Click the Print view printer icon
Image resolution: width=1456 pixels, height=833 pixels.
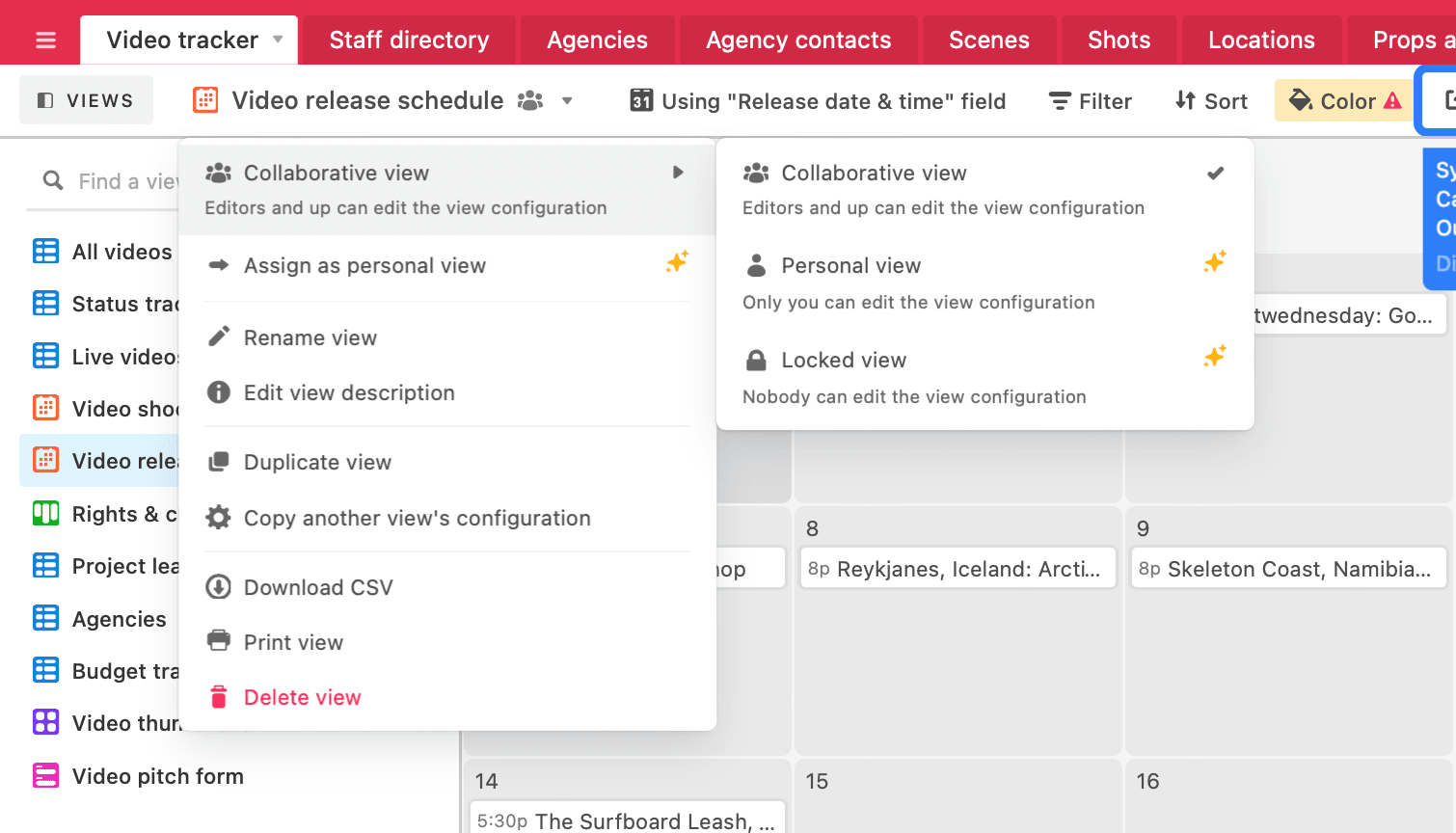tap(219, 641)
